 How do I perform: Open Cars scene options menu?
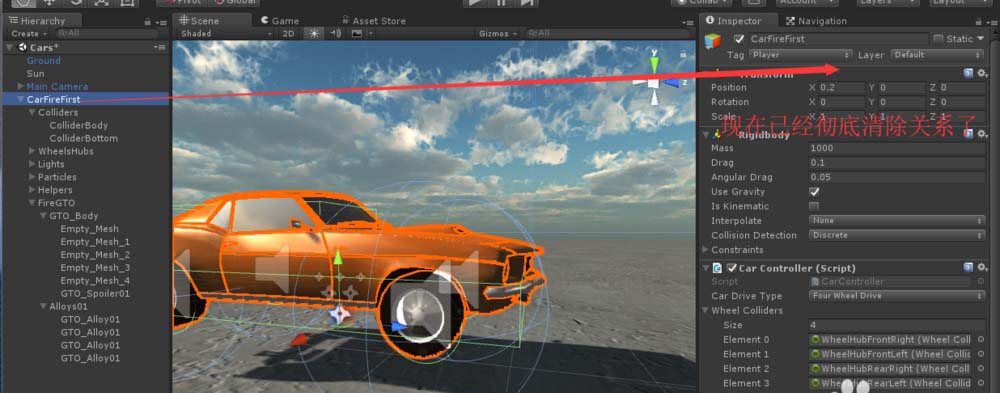[159, 47]
